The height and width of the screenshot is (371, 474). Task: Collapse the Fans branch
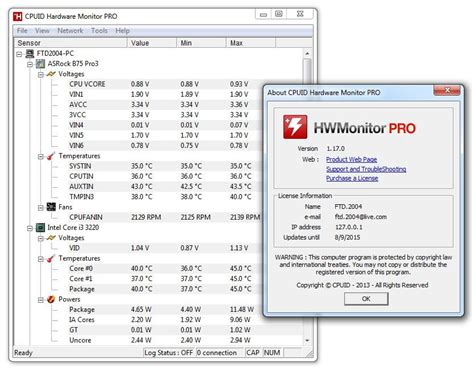(41, 208)
